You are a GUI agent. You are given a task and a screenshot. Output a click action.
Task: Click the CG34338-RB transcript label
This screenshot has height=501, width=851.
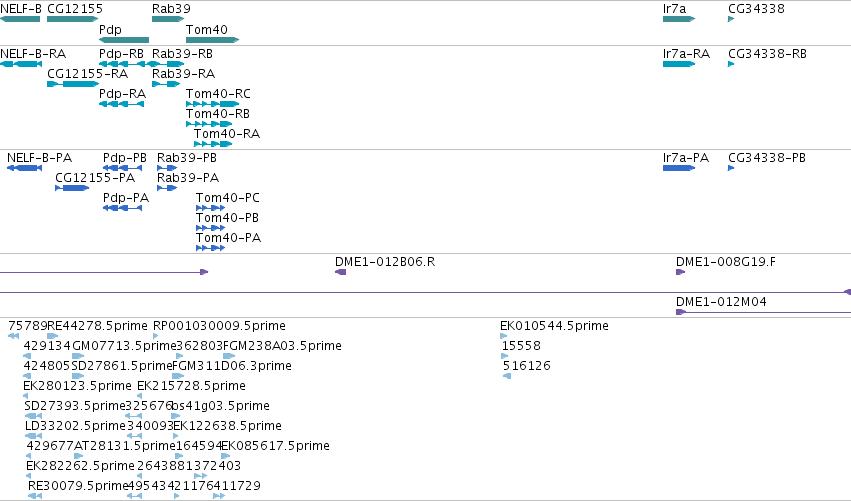(x=767, y=54)
